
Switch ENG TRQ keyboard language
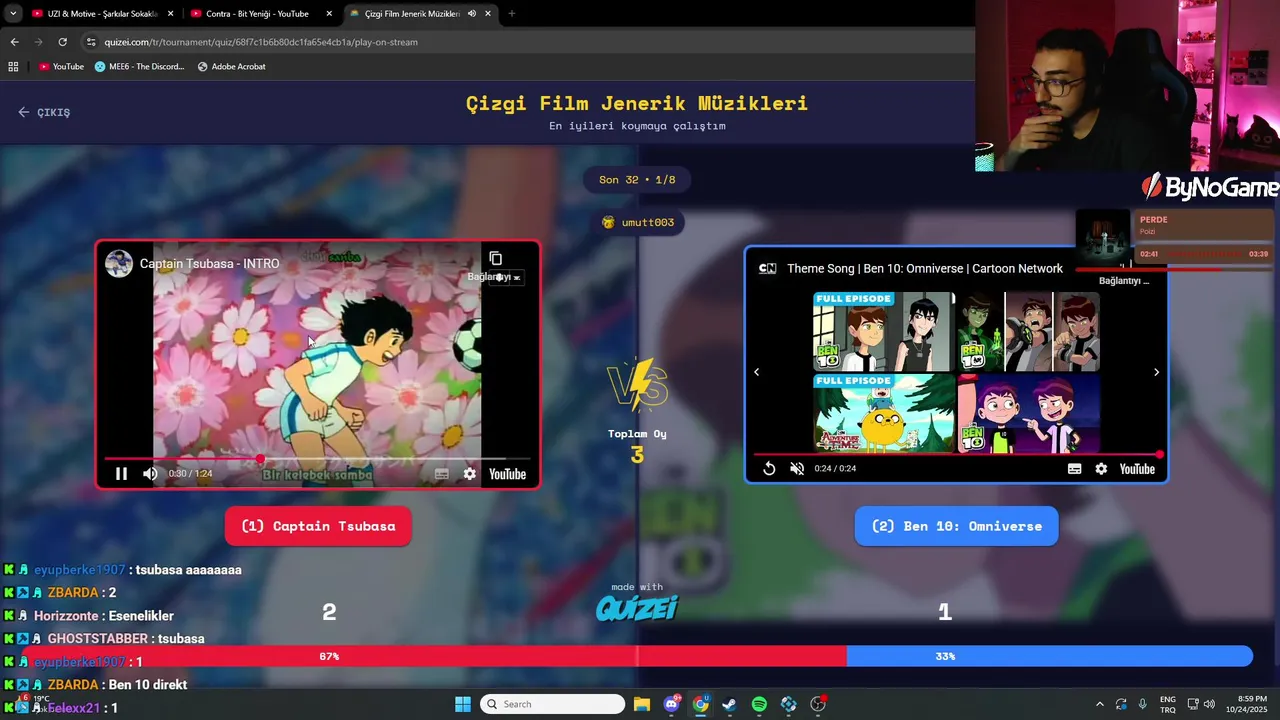pos(1168,704)
